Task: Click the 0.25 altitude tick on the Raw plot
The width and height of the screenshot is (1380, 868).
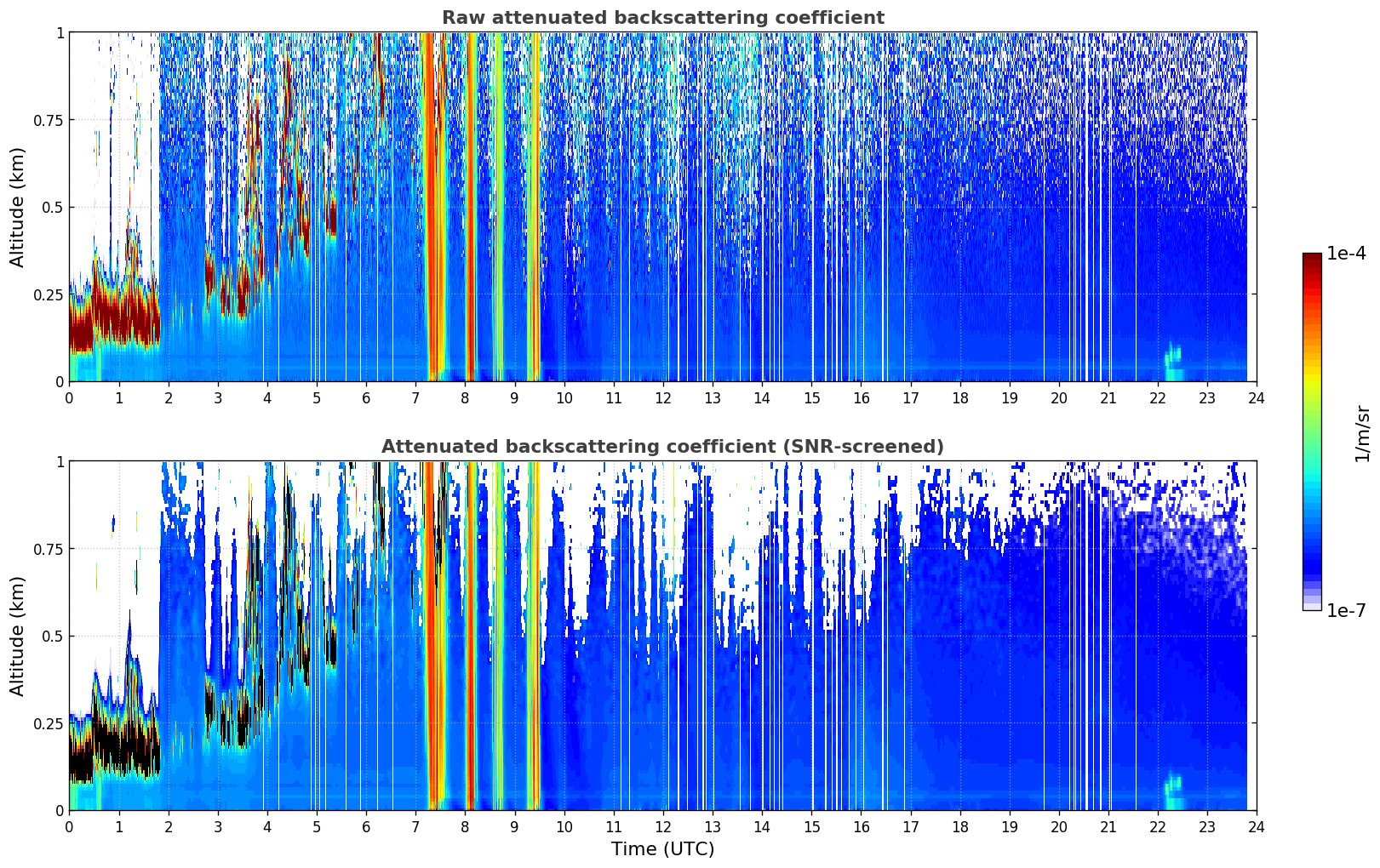Action: tap(49, 294)
